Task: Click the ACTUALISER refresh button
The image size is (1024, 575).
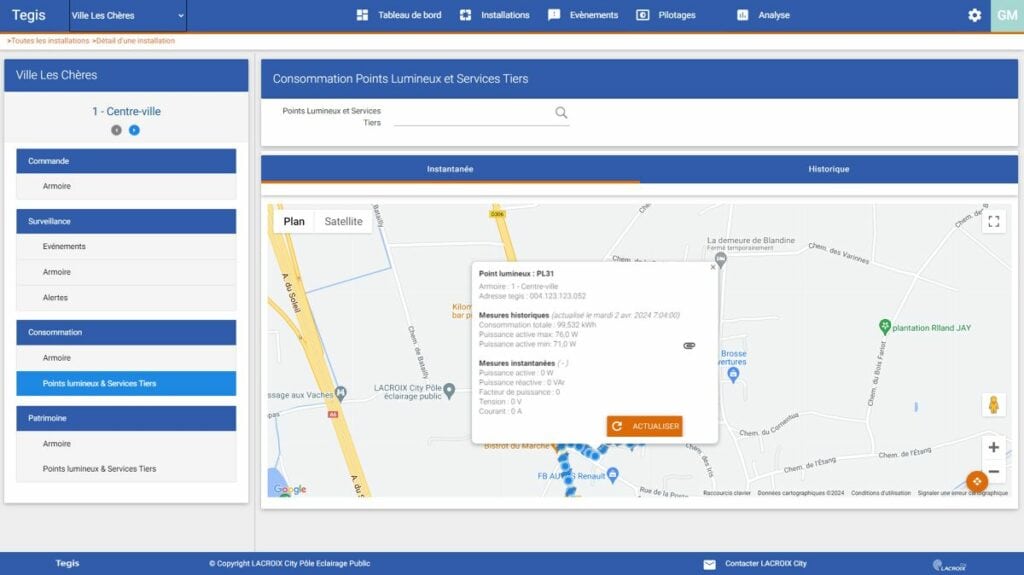Action: point(645,426)
